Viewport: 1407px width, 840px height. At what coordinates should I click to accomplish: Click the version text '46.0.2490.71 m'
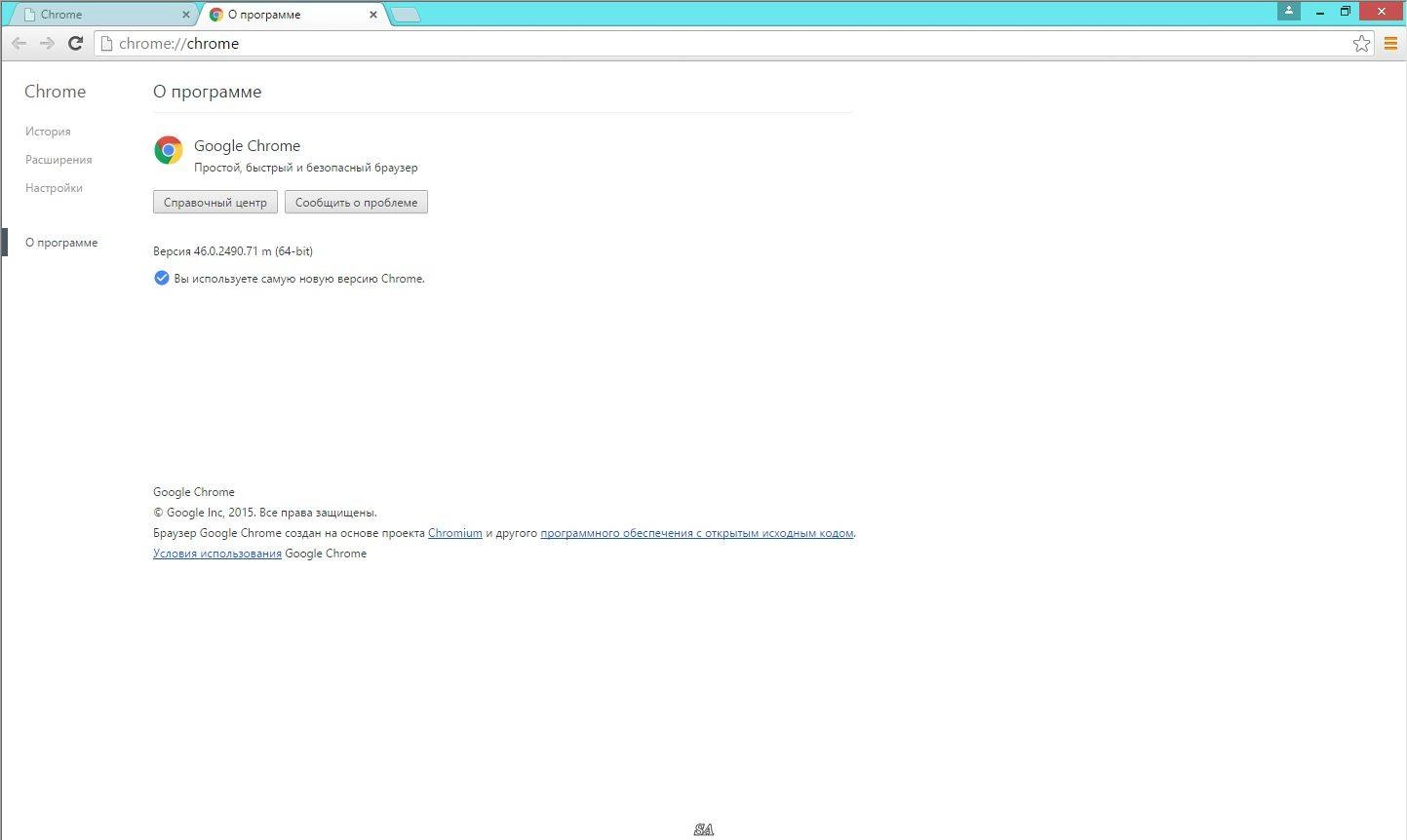coord(232,251)
